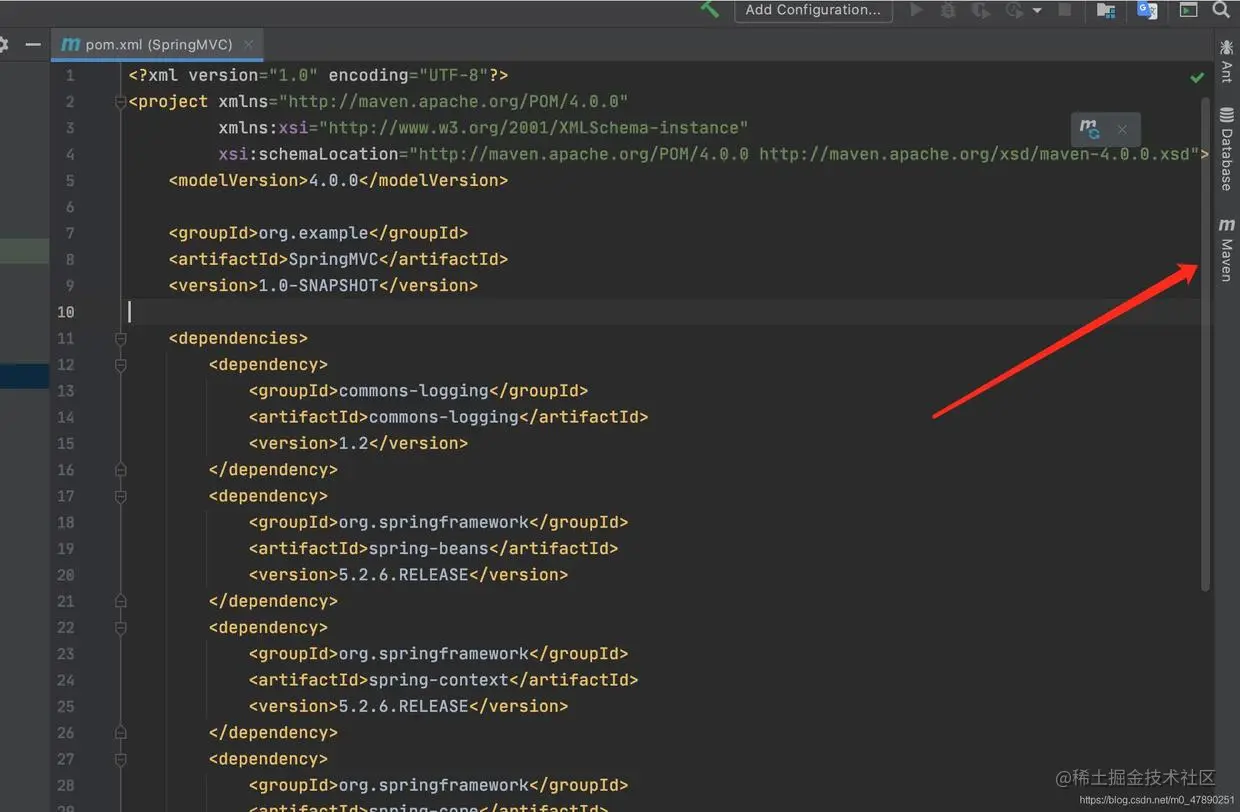Click the groupId commons-logging line

click(x=418, y=391)
